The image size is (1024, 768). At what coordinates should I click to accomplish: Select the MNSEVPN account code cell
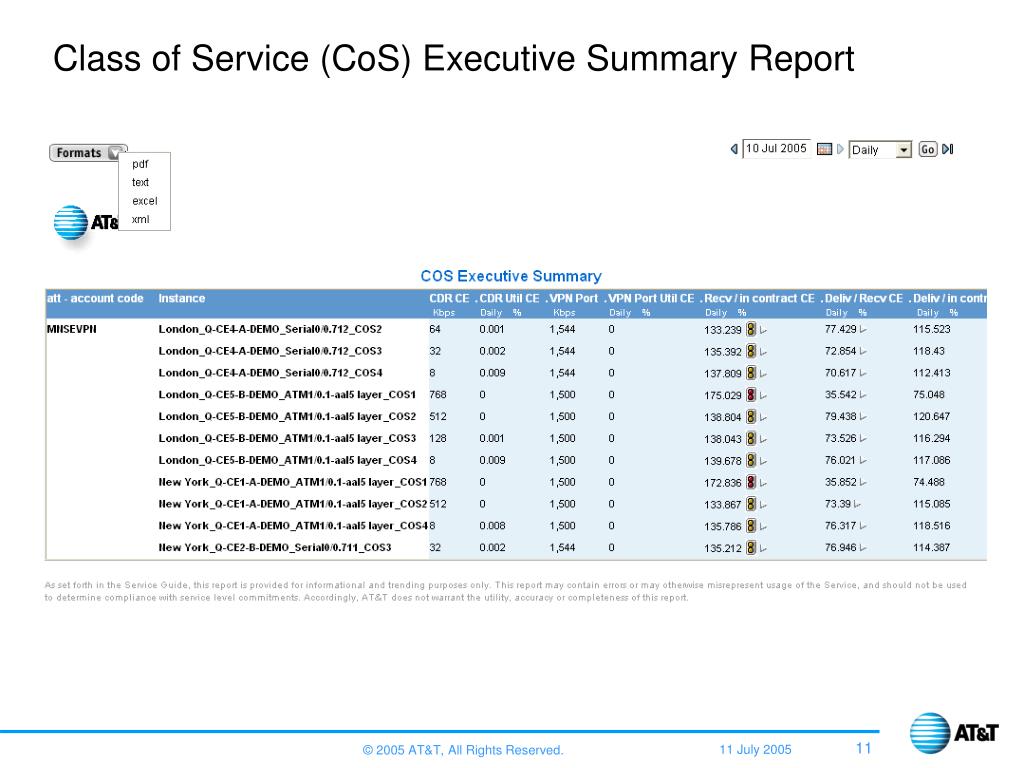point(72,329)
